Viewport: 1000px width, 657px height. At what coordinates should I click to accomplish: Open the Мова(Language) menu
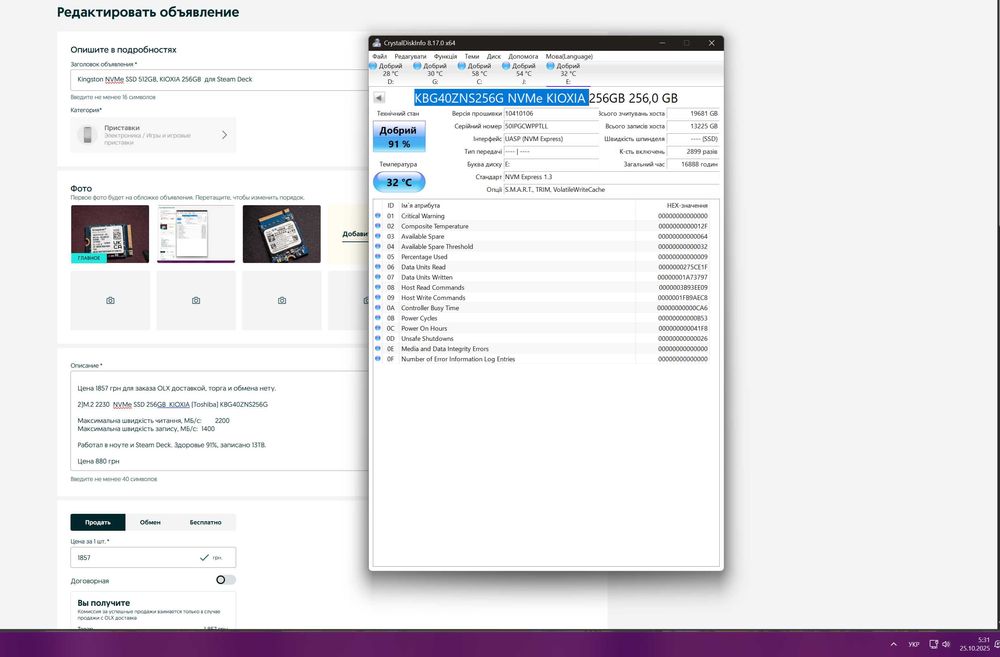coord(569,56)
